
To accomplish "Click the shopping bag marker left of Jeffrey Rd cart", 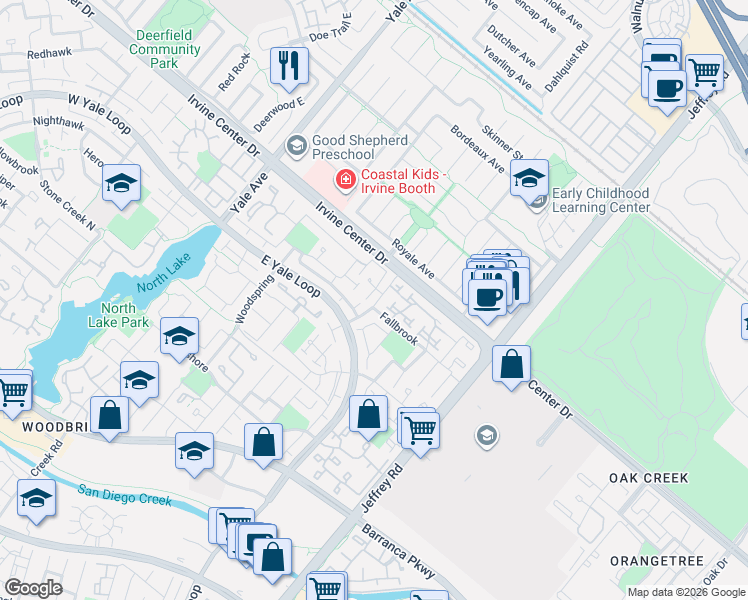I will tap(368, 415).
